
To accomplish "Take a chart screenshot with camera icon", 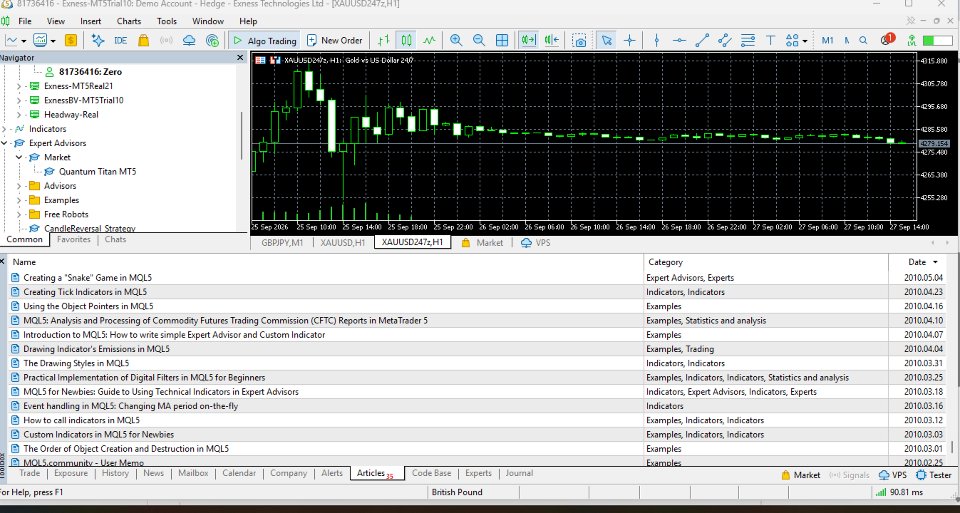I will point(579,40).
